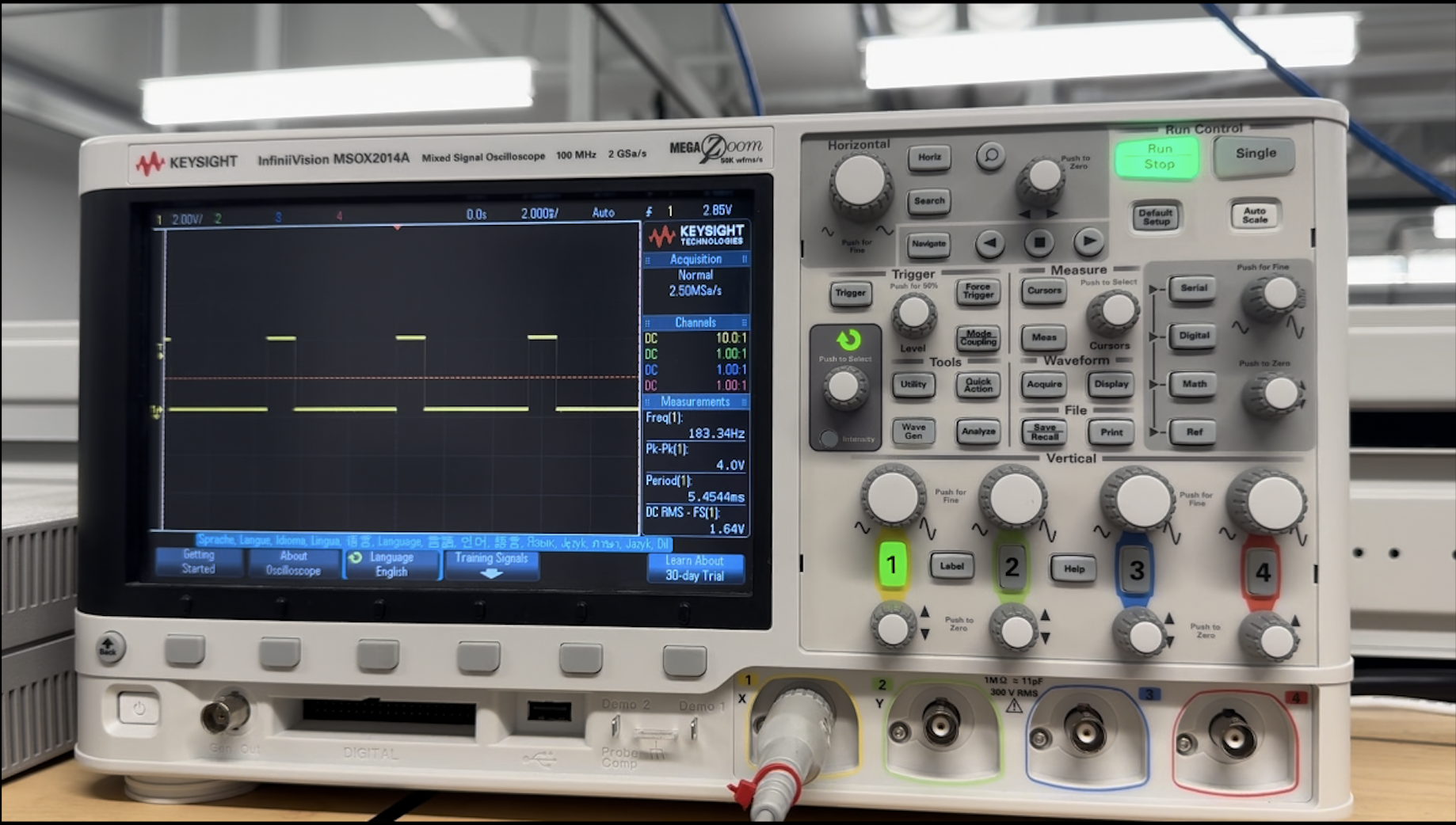Select the About Oscilloscope softkey label
1456x825 pixels.
[x=292, y=563]
